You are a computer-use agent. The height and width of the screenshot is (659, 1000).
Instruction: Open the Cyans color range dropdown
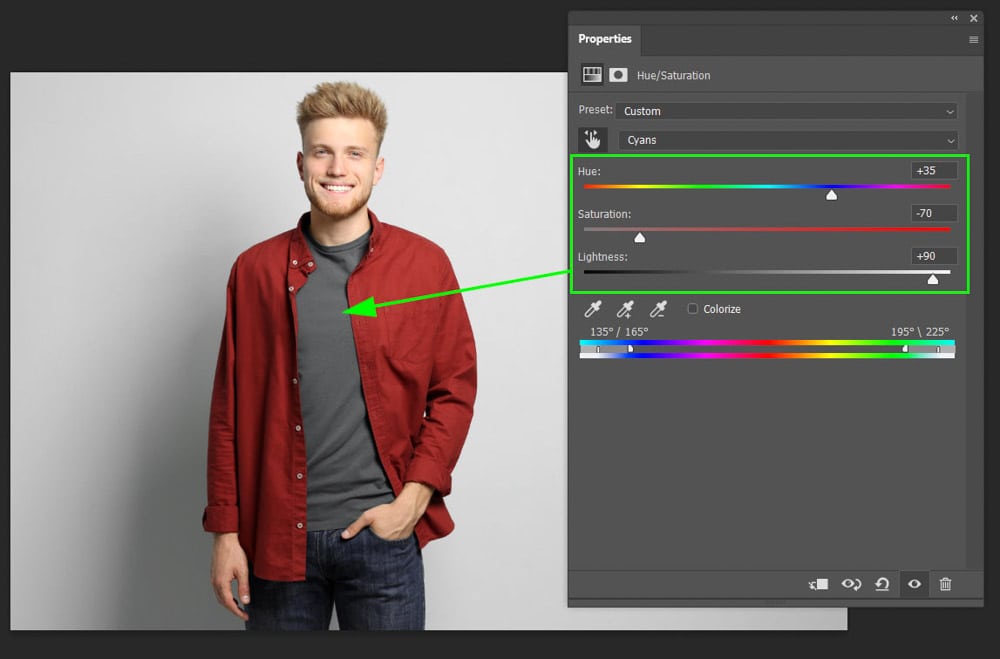point(787,141)
